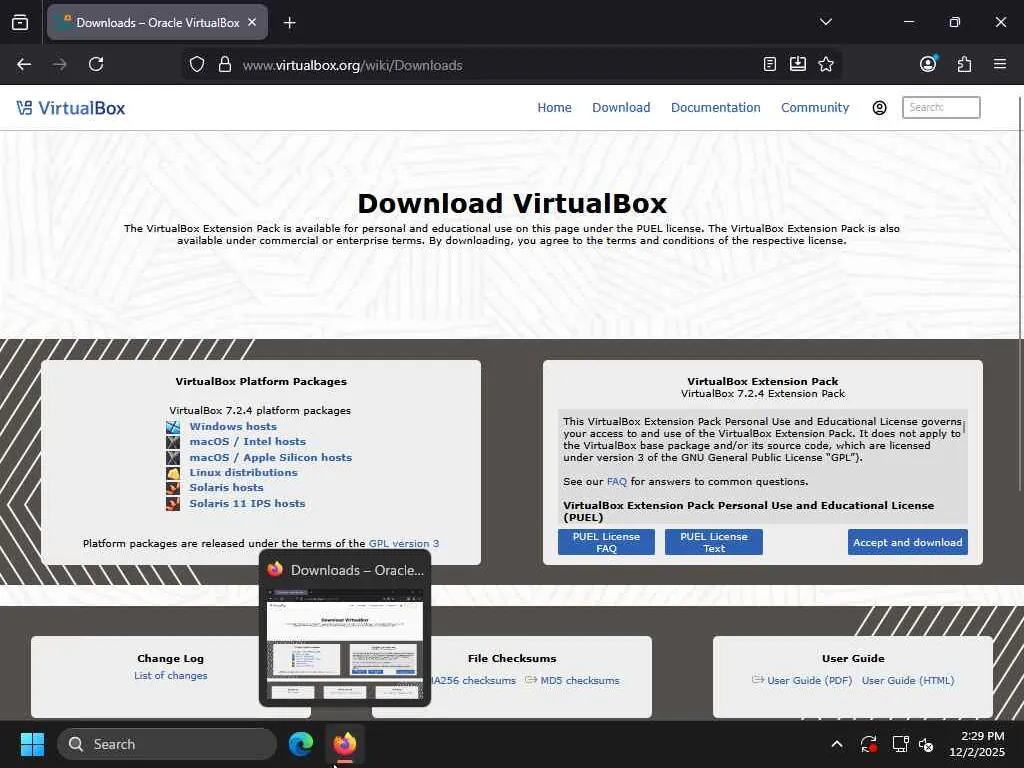Viewport: 1024px width, 768px height.
Task: Open the Windows Start menu
Action: click(x=32, y=744)
